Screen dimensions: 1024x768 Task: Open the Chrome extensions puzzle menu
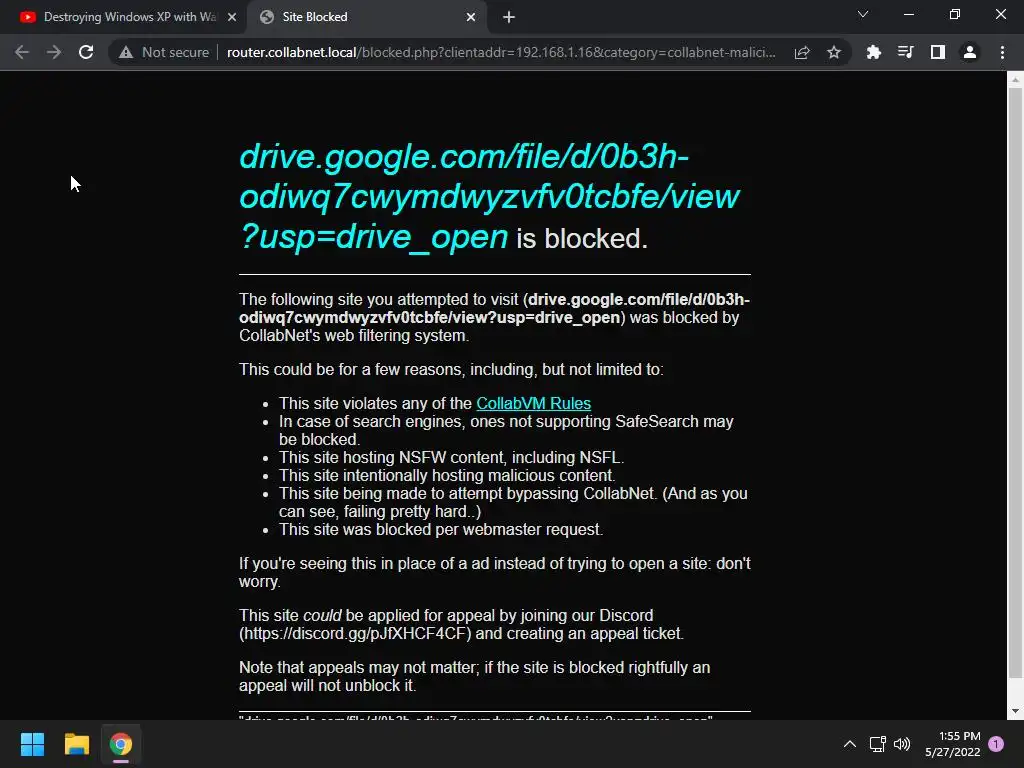[x=873, y=52]
